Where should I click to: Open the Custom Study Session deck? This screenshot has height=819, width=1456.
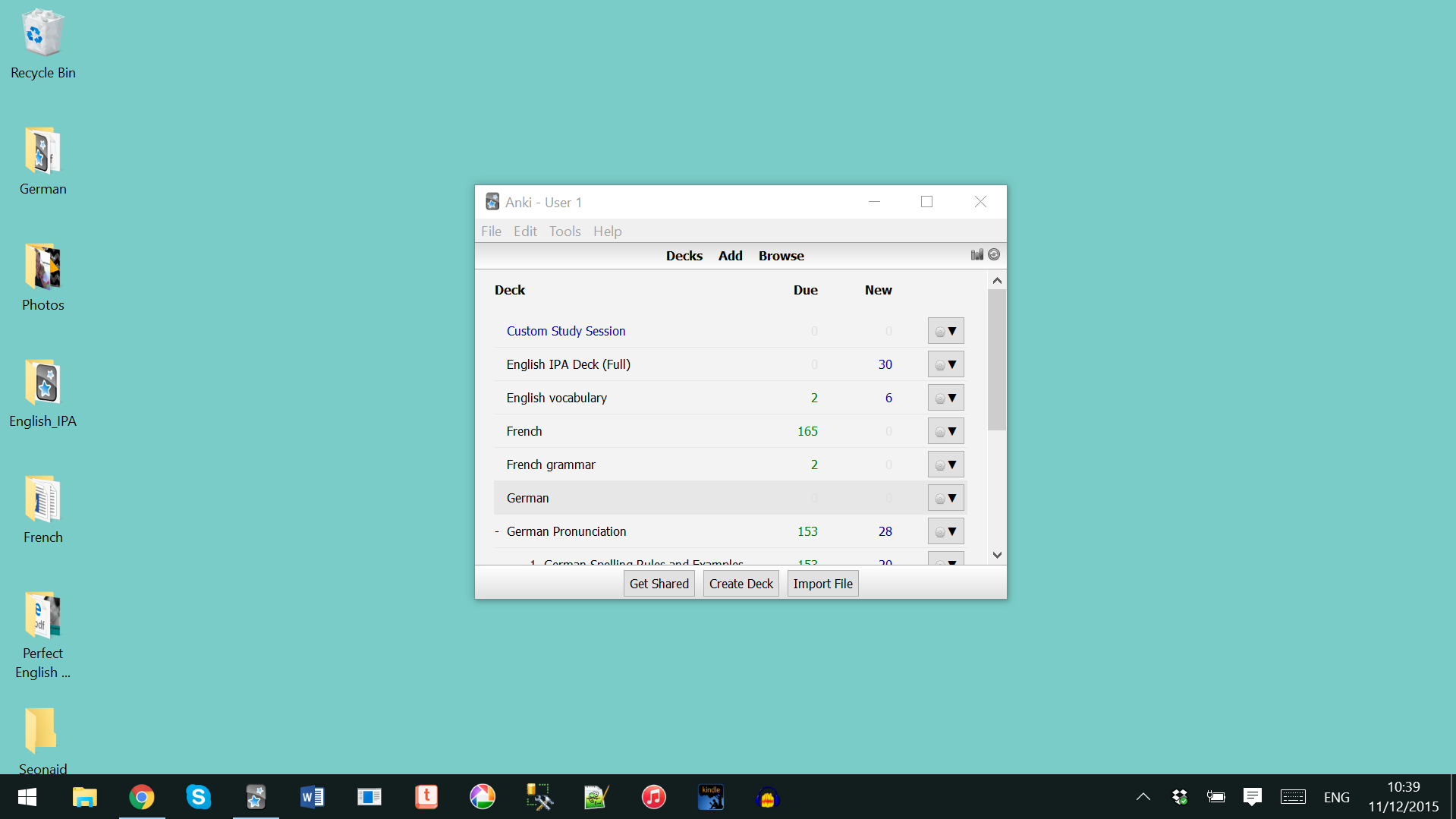pyautogui.click(x=566, y=331)
